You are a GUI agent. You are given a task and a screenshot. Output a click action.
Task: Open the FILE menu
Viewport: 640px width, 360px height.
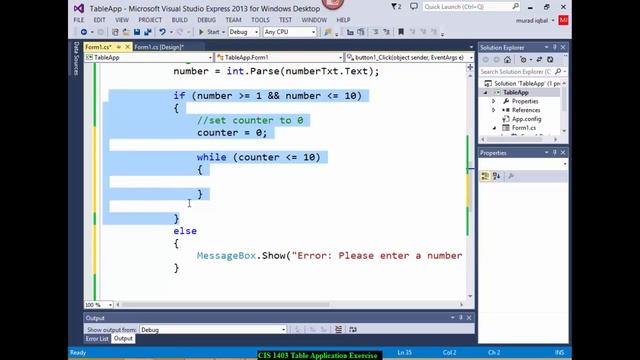[79, 20]
